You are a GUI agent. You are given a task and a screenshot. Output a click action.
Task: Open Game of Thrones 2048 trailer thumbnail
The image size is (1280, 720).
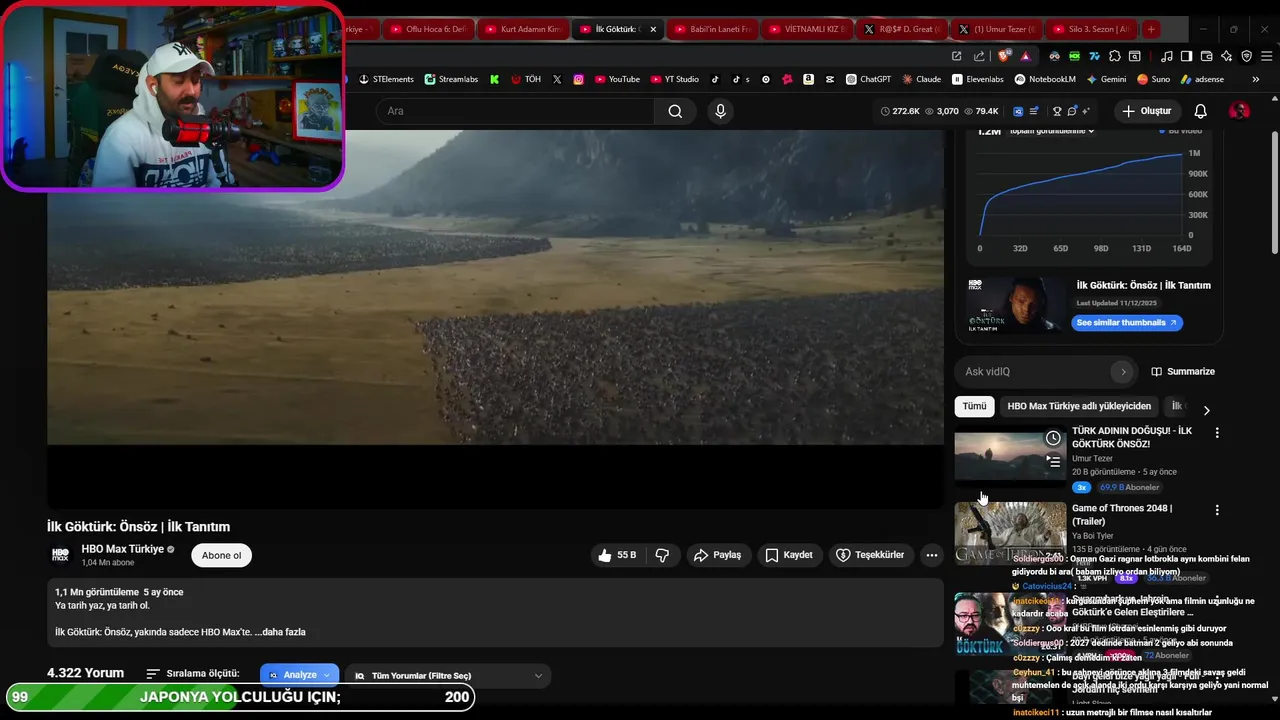[x=1010, y=533]
